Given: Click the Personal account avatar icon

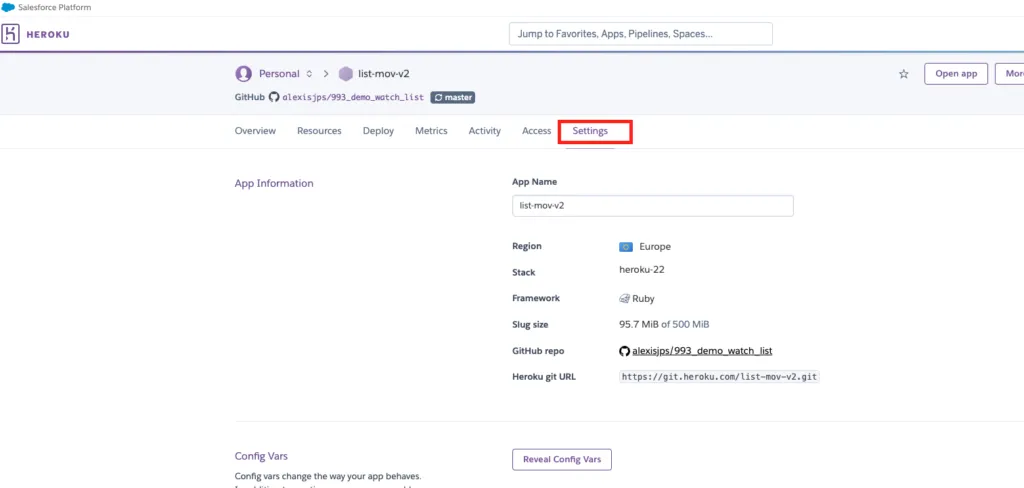Looking at the screenshot, I should 244,74.
